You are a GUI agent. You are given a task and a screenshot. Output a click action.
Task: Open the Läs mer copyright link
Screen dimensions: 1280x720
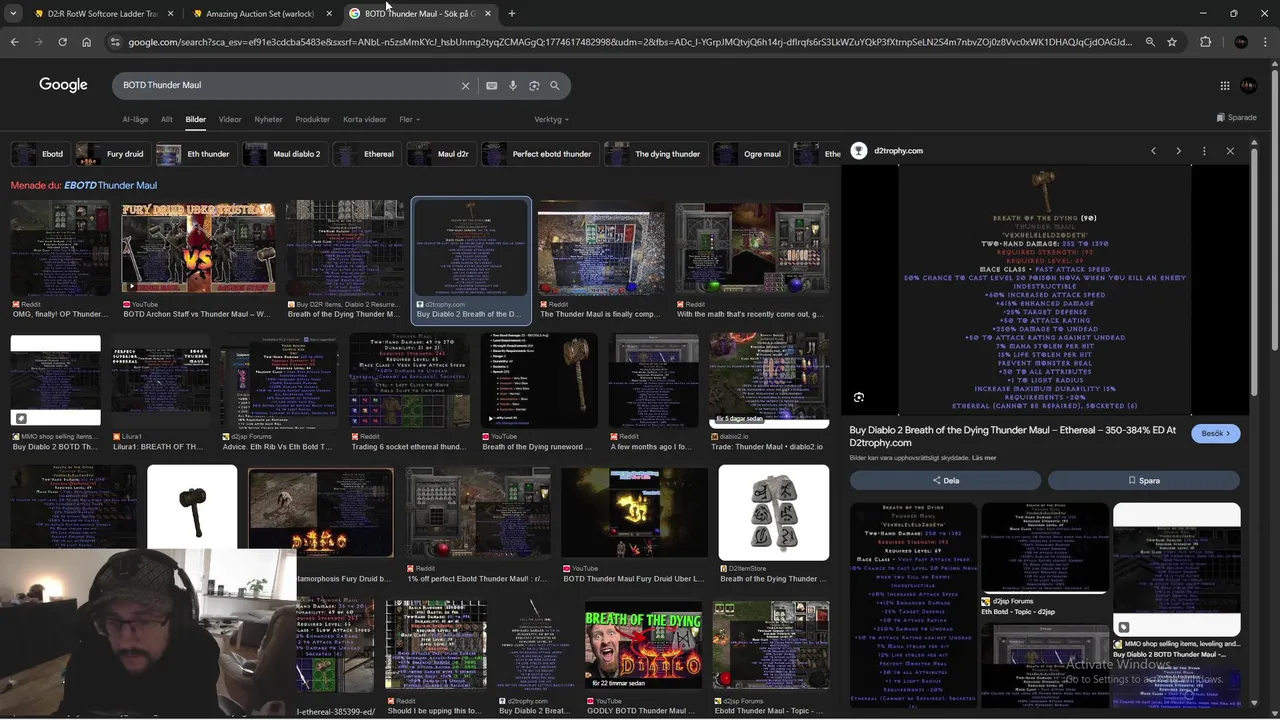tap(984, 458)
